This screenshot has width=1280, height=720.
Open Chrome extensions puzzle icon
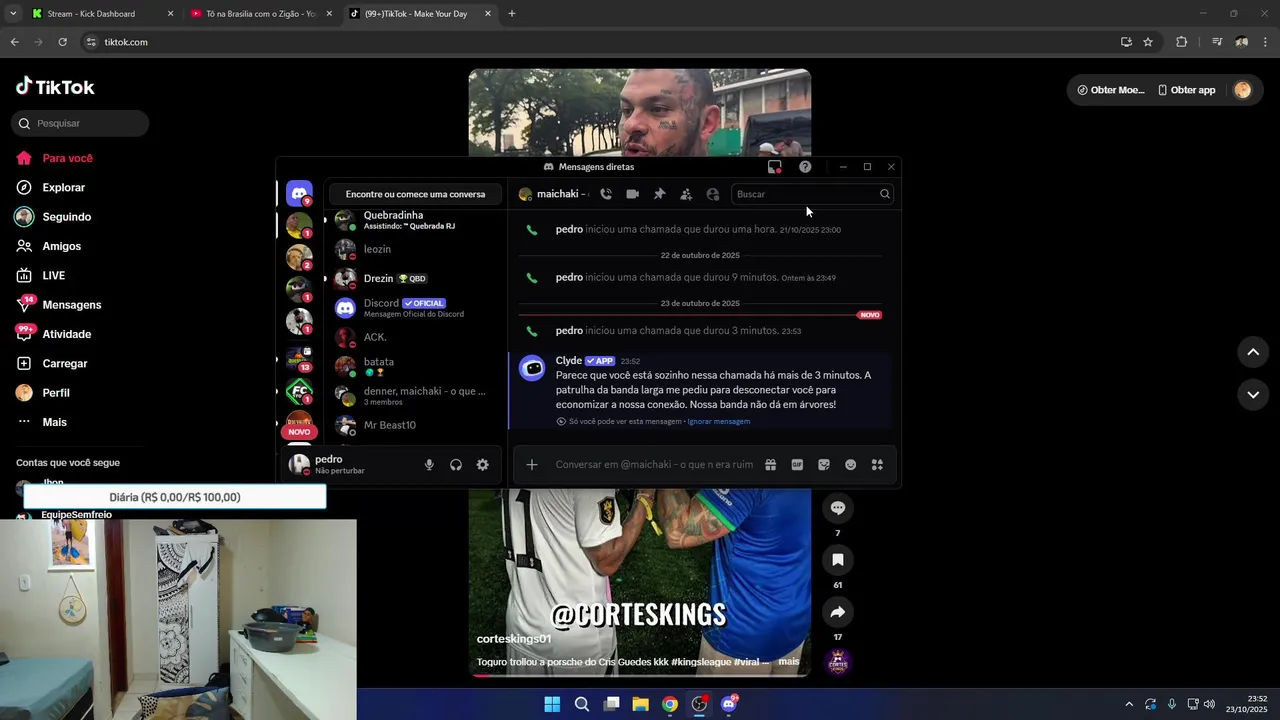point(1182,42)
